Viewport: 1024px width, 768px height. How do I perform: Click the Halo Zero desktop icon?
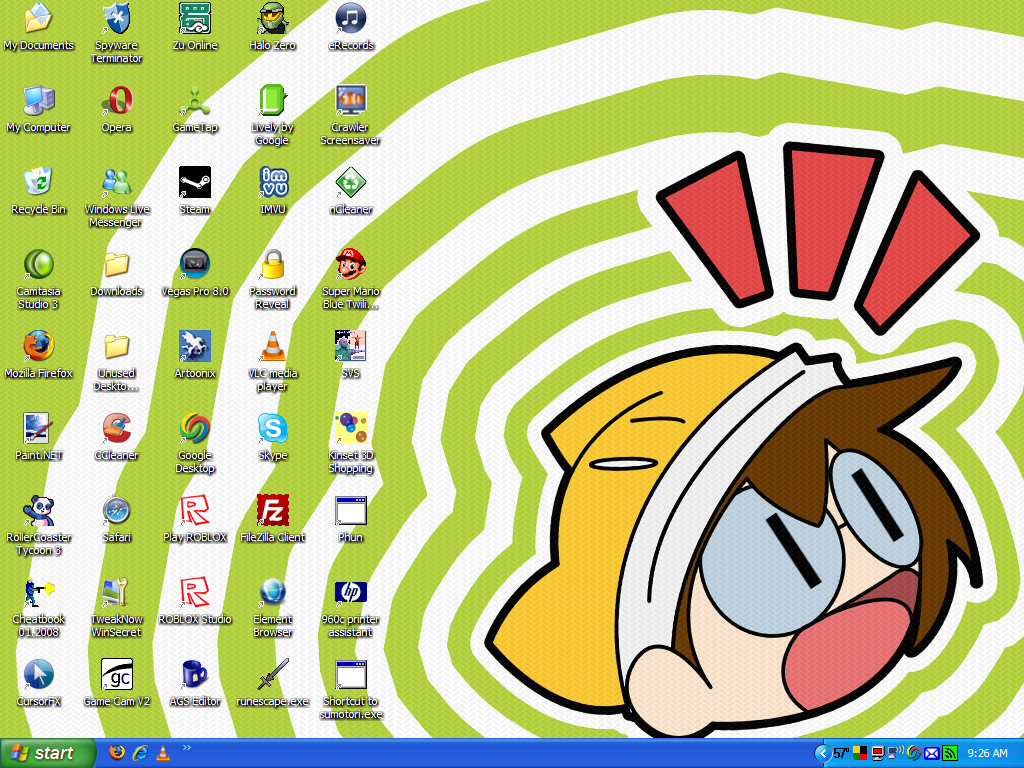pos(272,18)
